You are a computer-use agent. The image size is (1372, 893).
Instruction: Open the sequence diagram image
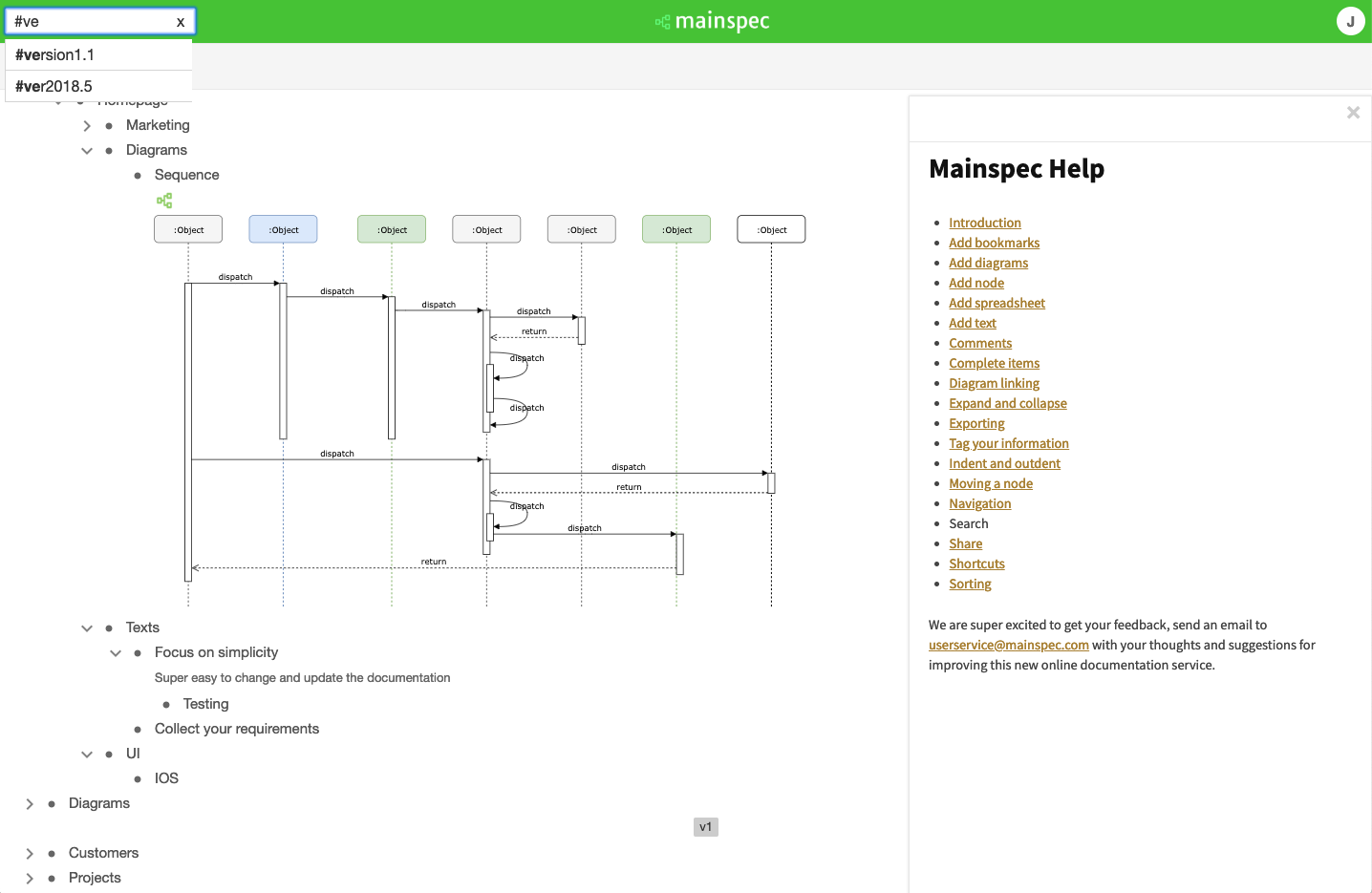tap(480, 411)
